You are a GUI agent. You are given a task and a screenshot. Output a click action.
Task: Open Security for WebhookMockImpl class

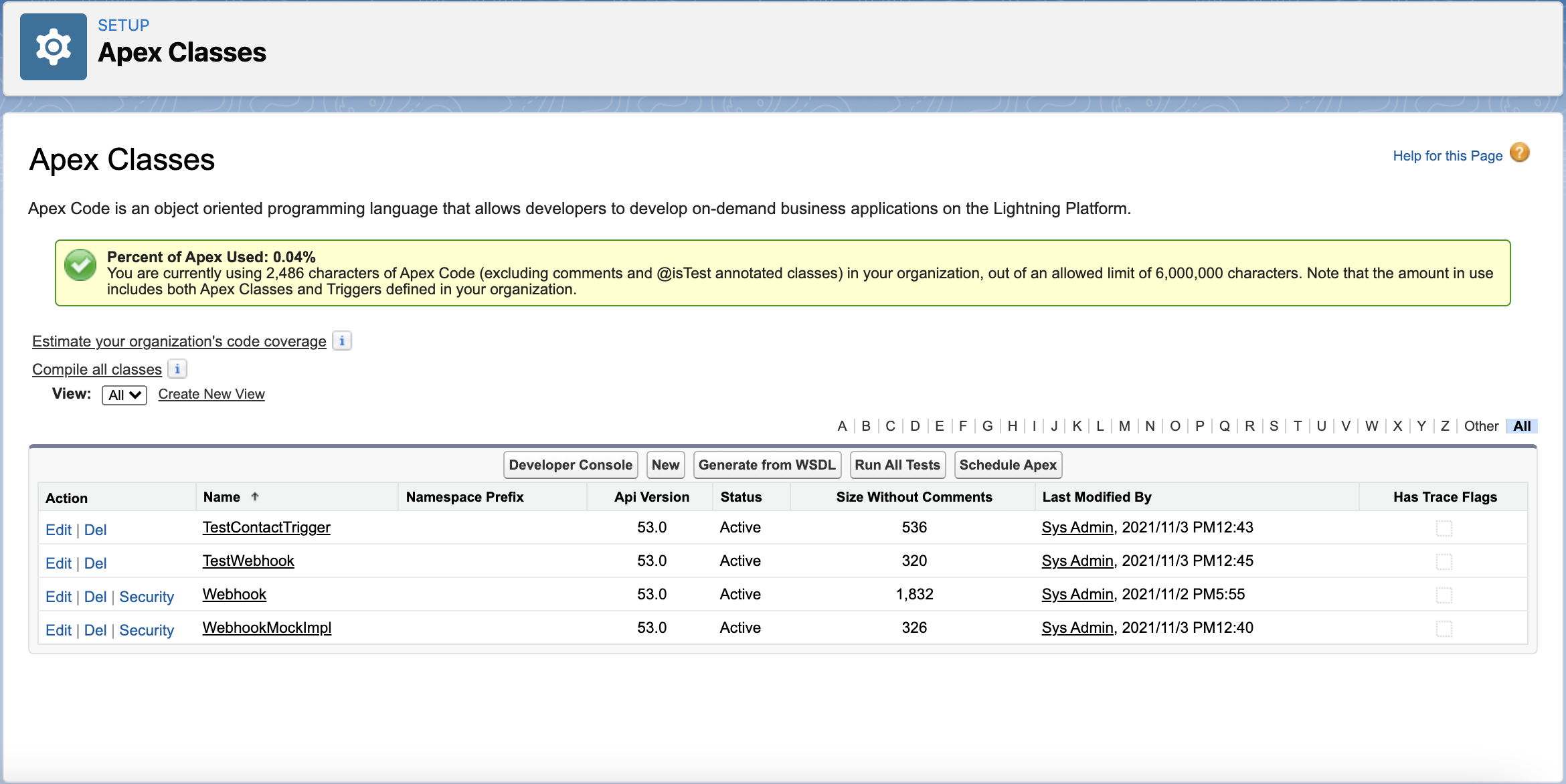click(147, 630)
